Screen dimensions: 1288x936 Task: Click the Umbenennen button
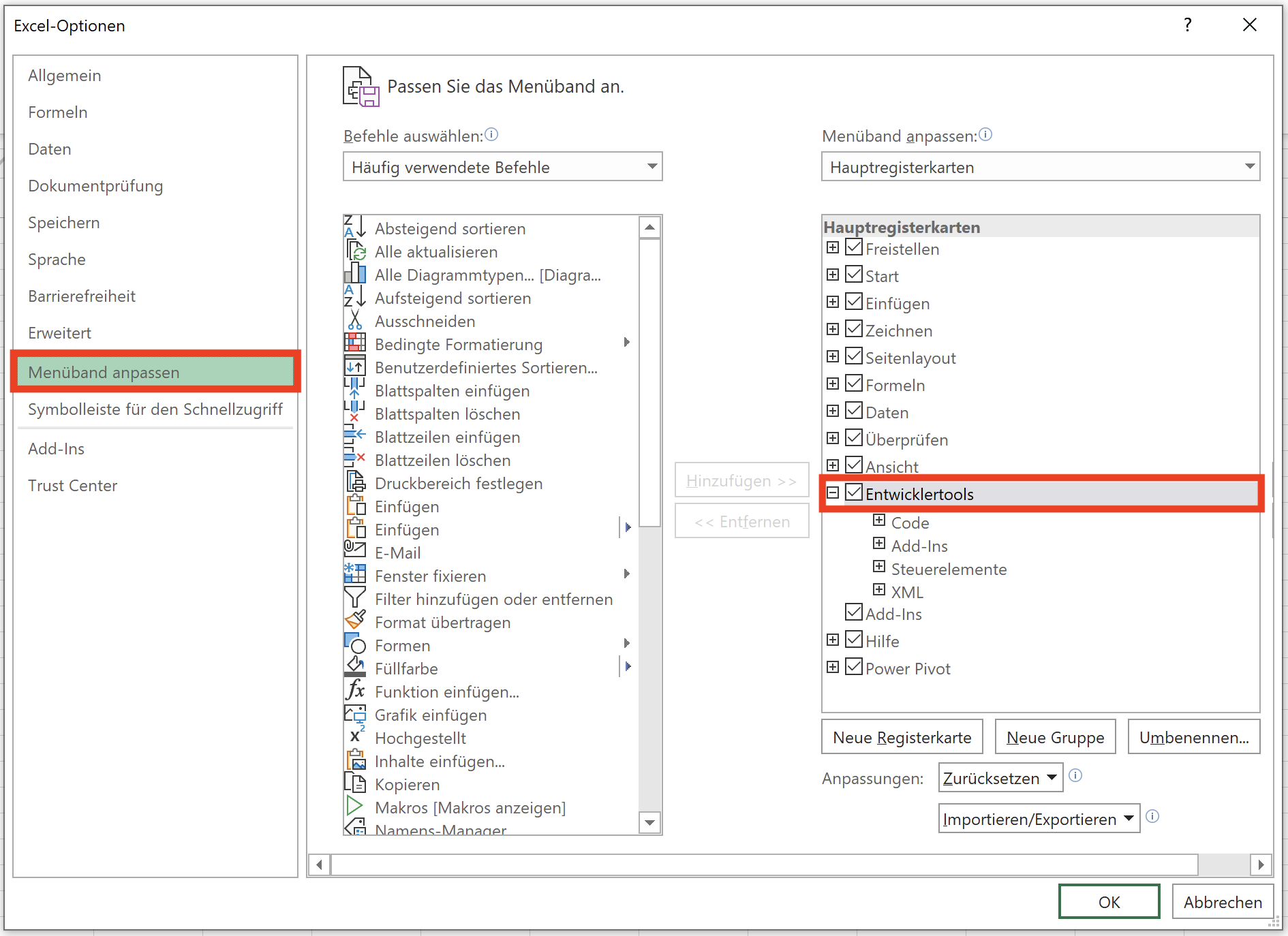(x=1194, y=737)
